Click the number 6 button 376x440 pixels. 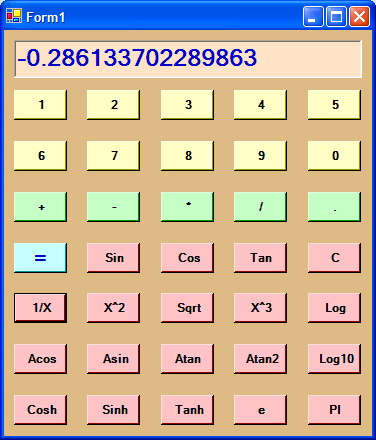tap(40, 156)
